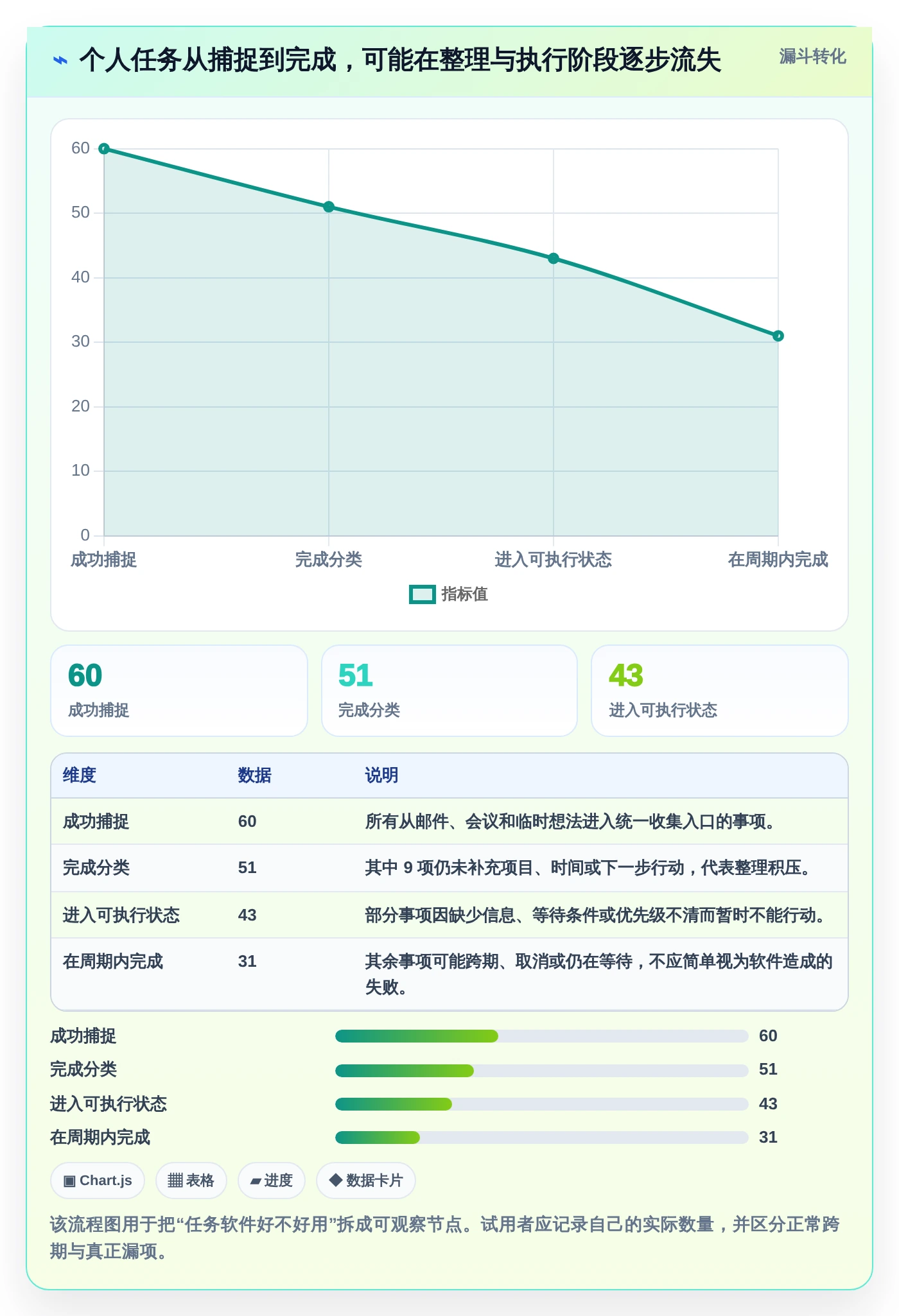The image size is (899, 1316).
Task: Click the 进入可执行状态 progress bar
Action: [541, 1104]
